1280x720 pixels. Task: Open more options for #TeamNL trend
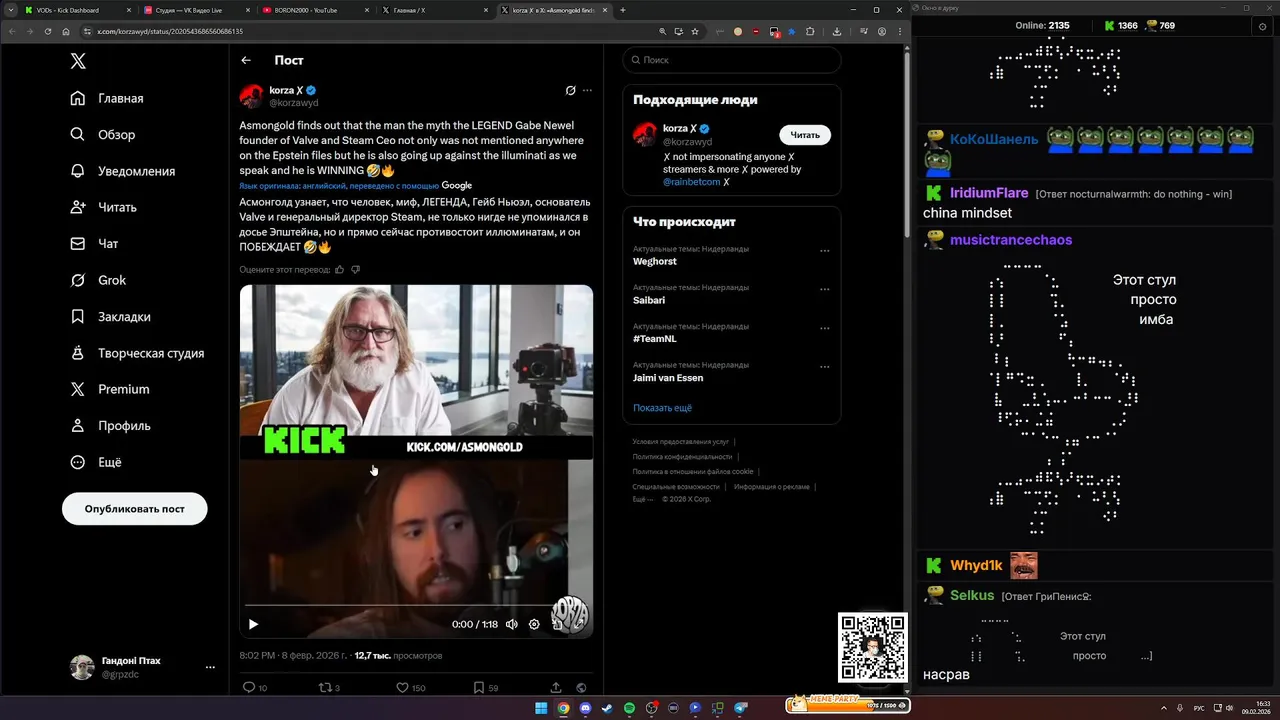[825, 328]
